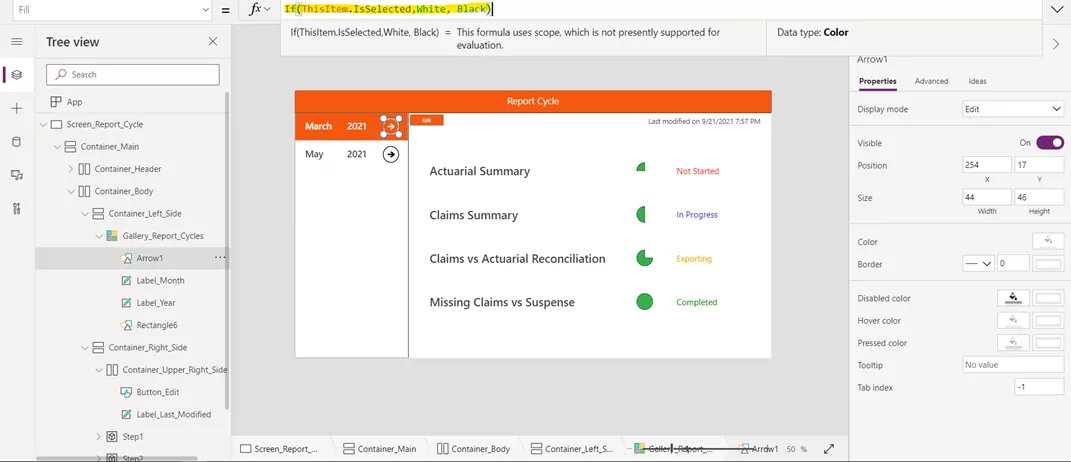Open the Media icon in sidebar

[17, 176]
